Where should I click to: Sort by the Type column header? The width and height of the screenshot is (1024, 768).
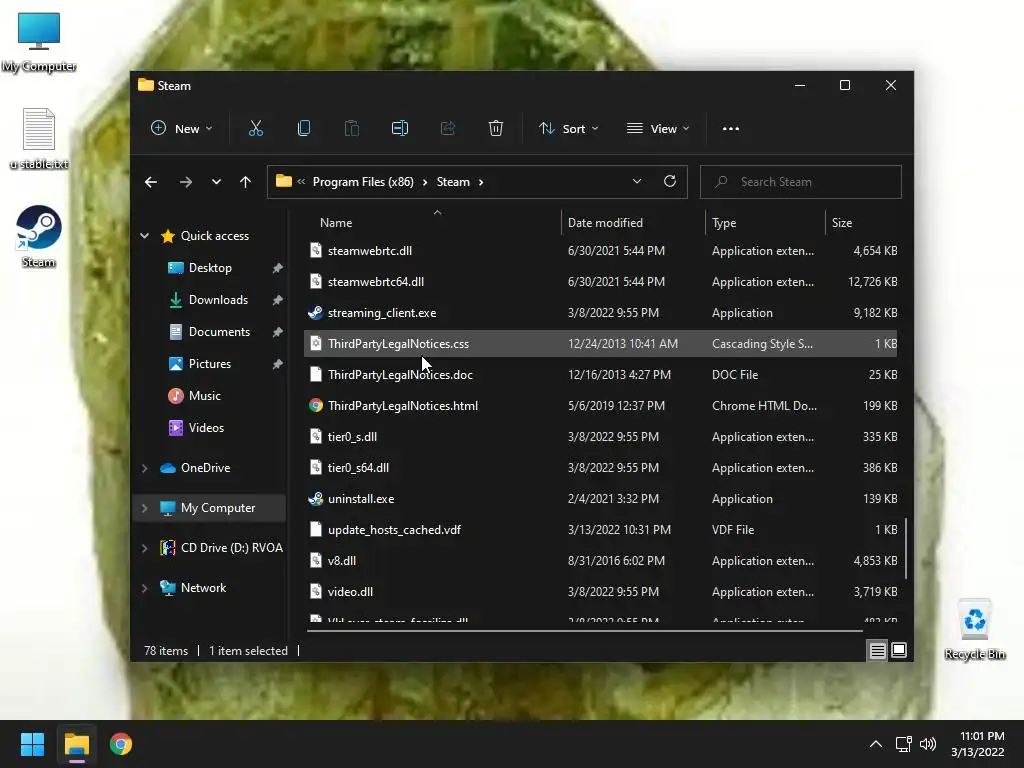click(x=765, y=223)
